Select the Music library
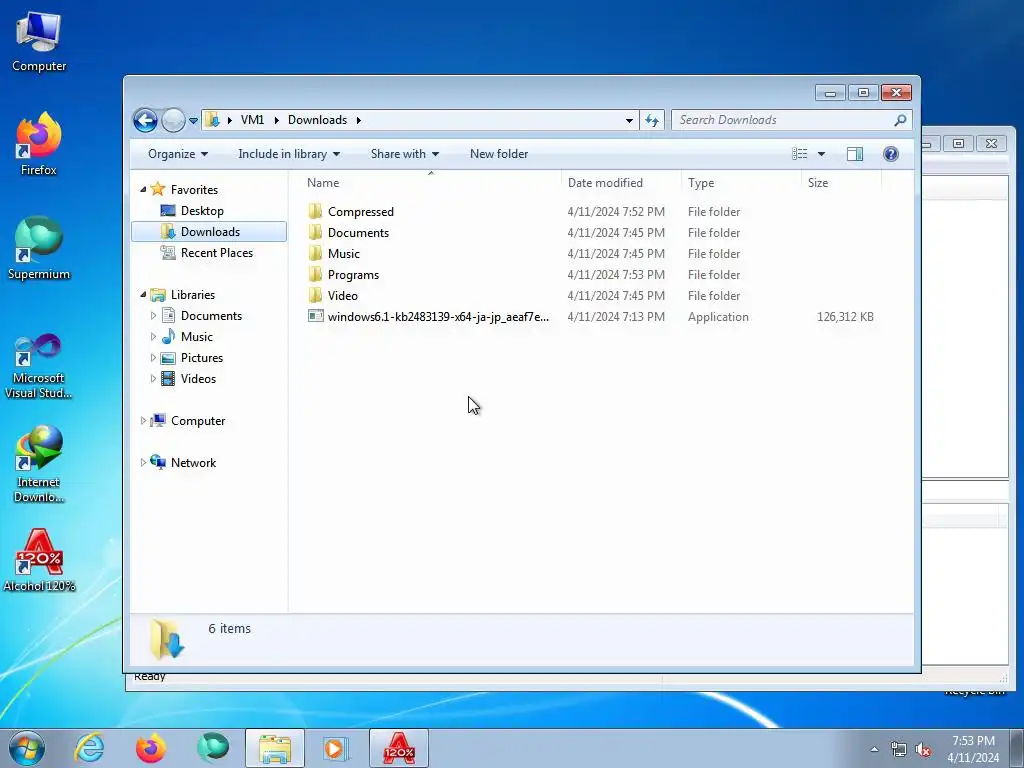This screenshot has width=1024, height=768. (197, 337)
